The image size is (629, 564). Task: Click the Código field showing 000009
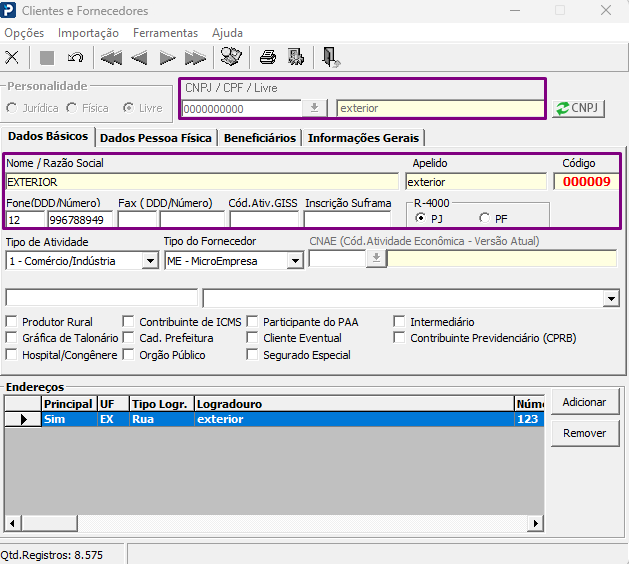[x=586, y=182]
